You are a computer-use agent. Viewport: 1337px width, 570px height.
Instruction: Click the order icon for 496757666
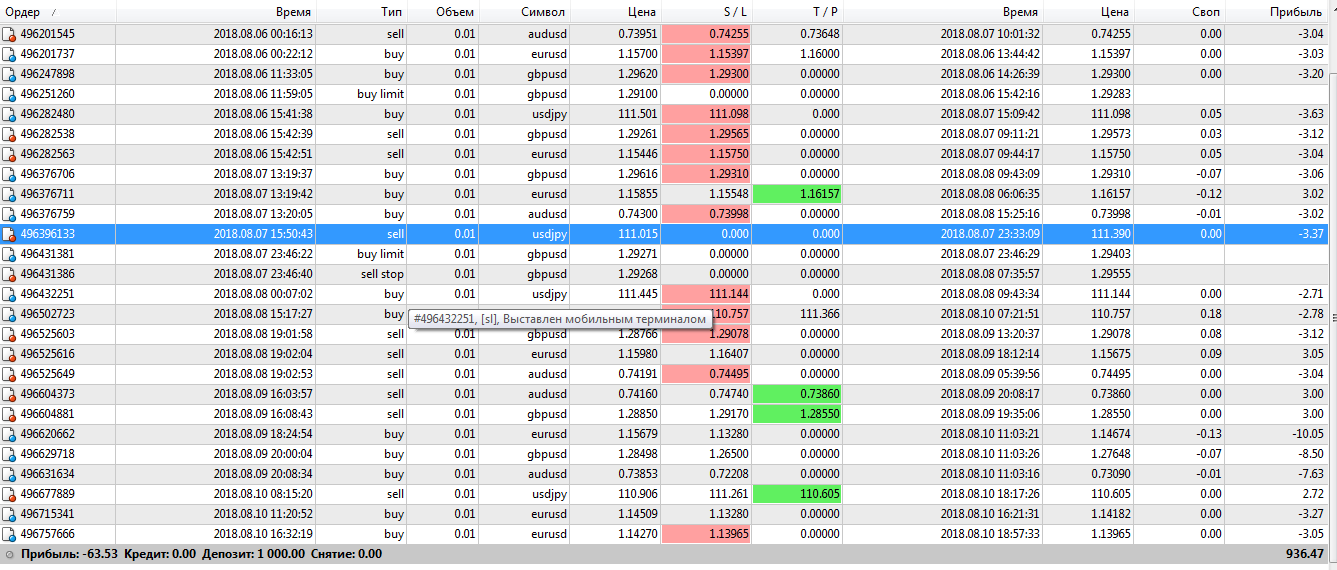(9, 534)
